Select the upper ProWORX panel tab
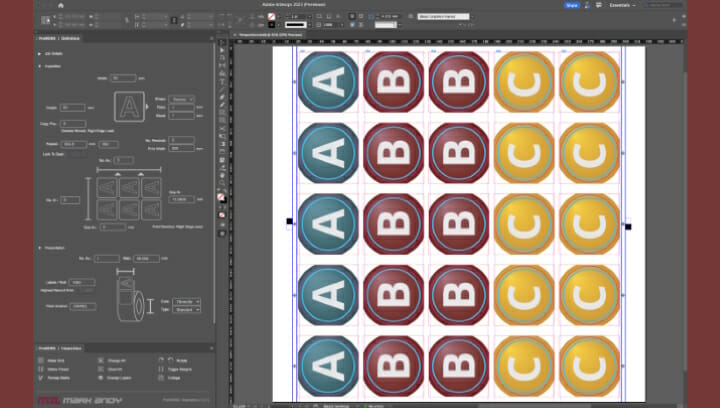 click(59, 39)
